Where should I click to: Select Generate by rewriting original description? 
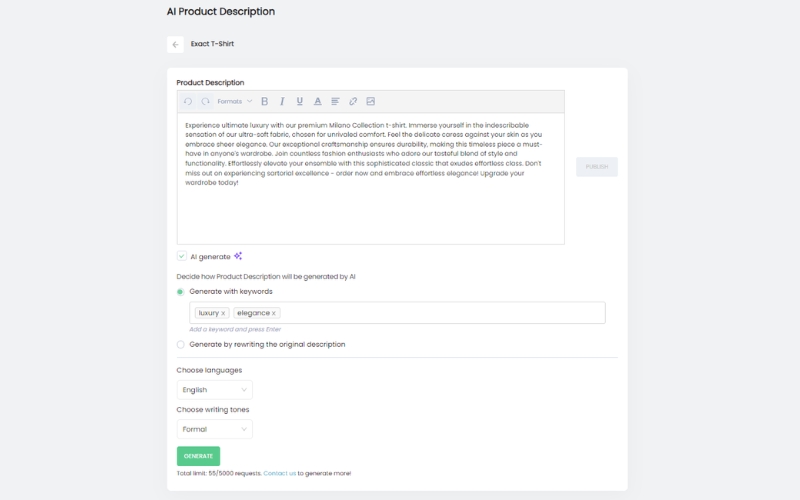coord(180,345)
